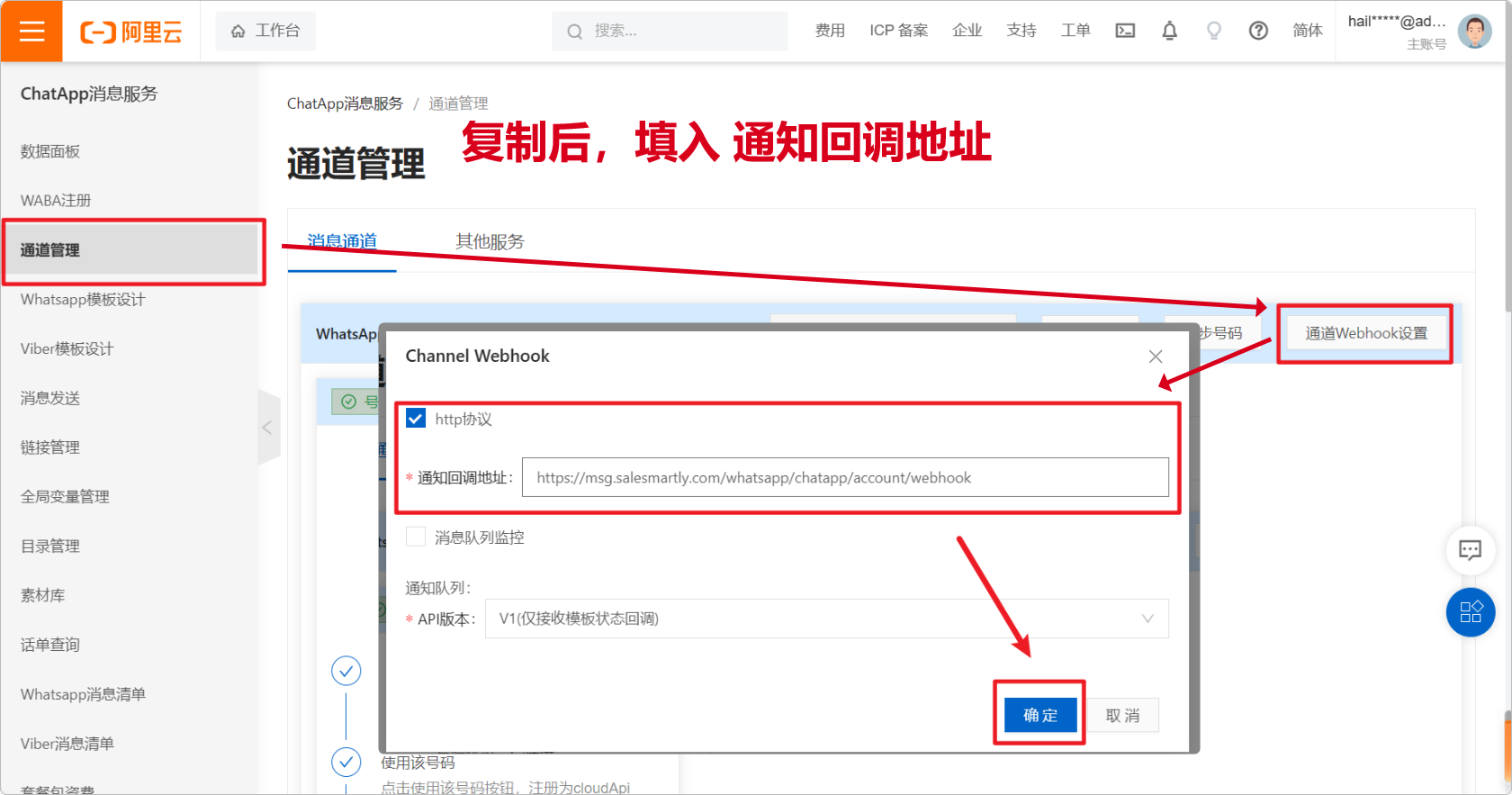The width and height of the screenshot is (1512, 795).
Task: Enable the 消息队列监控 checkbox
Action: [416, 538]
